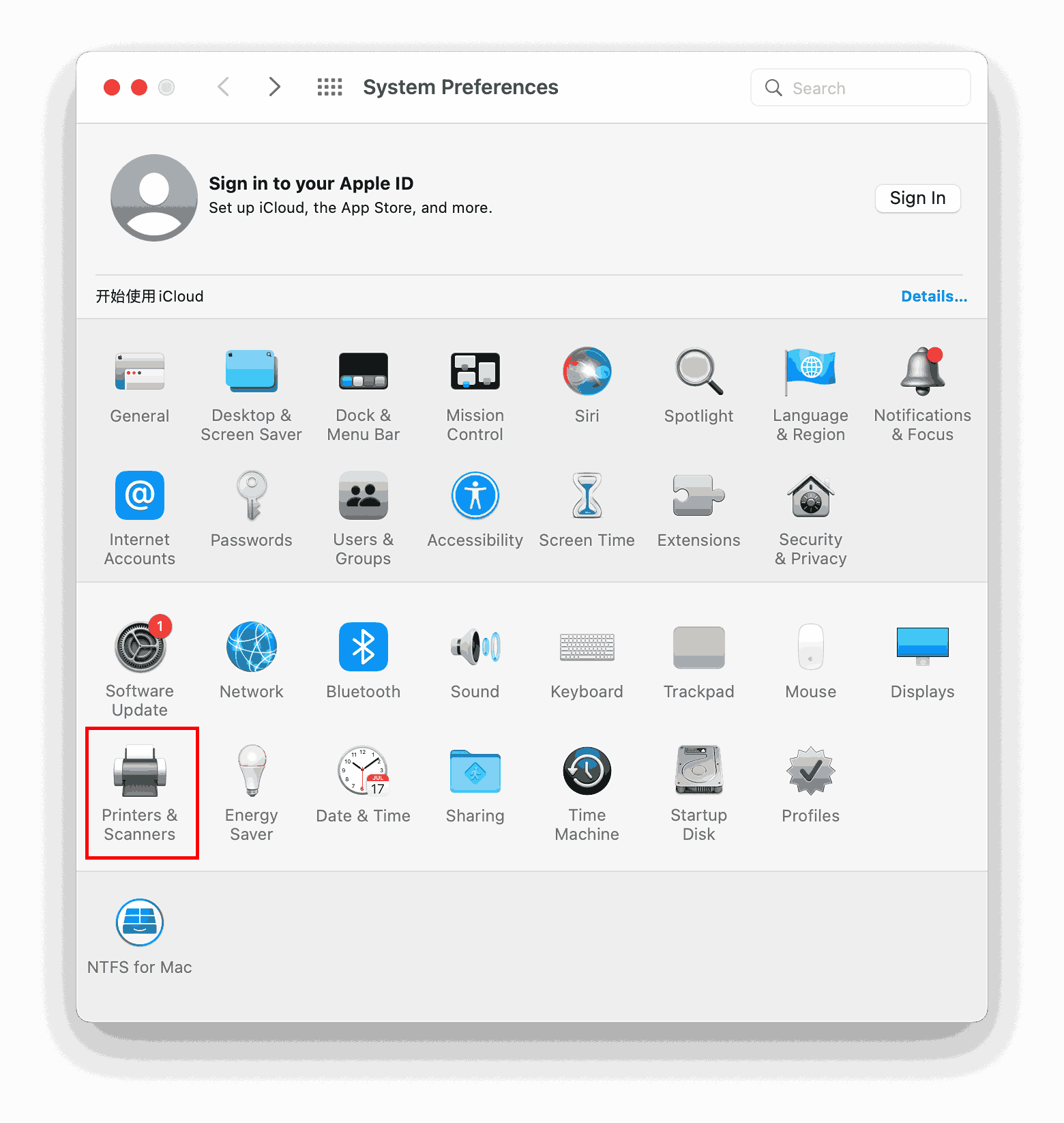This screenshot has height=1123, width=1064.
Task: Go forward with the right chevron
Action: (274, 87)
